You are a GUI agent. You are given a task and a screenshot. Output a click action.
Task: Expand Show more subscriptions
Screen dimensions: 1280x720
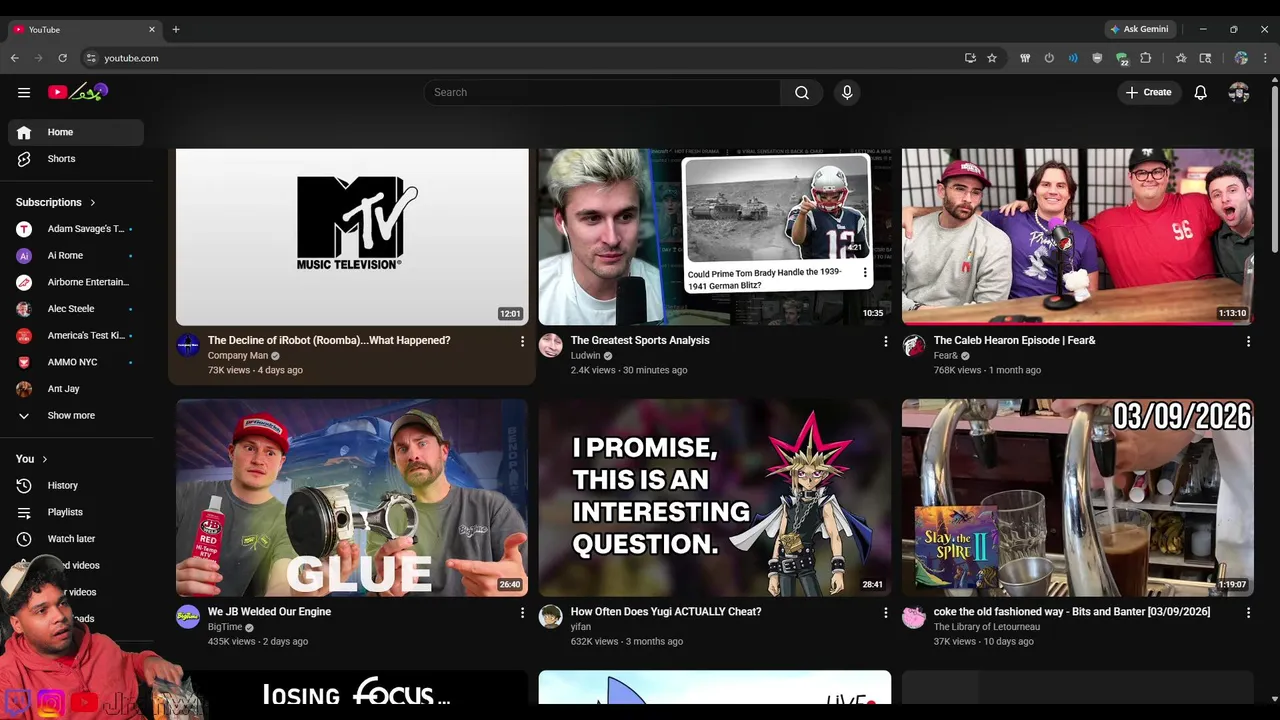tap(76, 415)
